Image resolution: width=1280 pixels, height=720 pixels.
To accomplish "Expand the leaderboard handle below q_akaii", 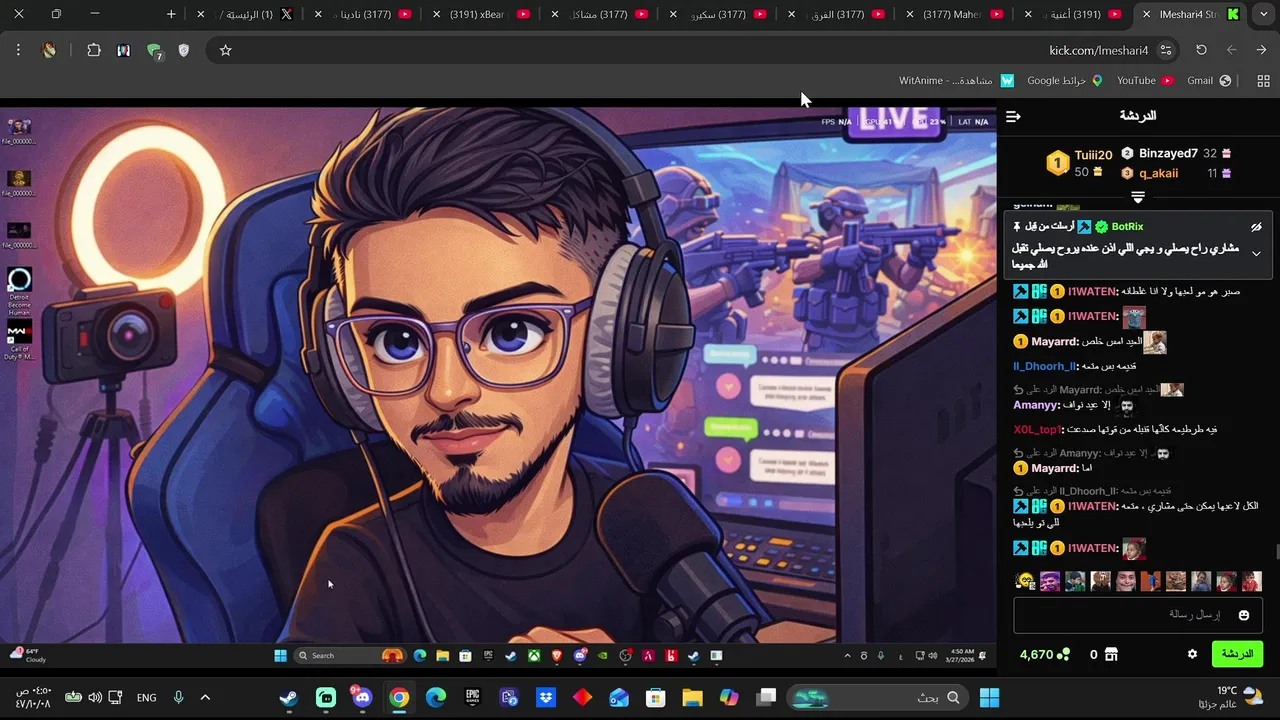I will pyautogui.click(x=1138, y=197).
